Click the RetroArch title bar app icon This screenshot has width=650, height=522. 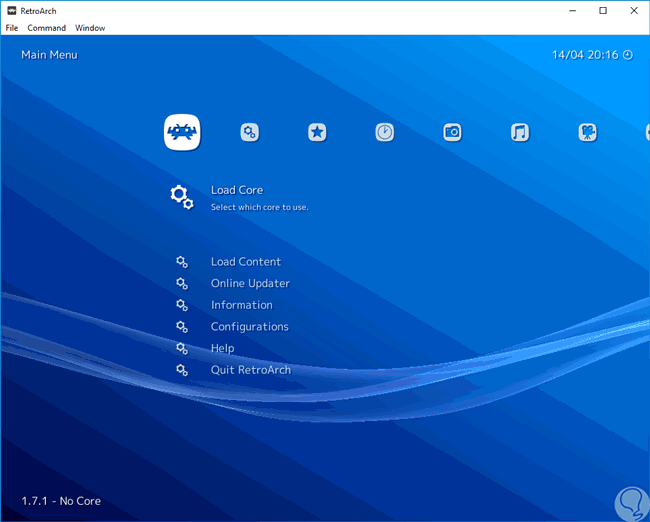(x=10, y=10)
